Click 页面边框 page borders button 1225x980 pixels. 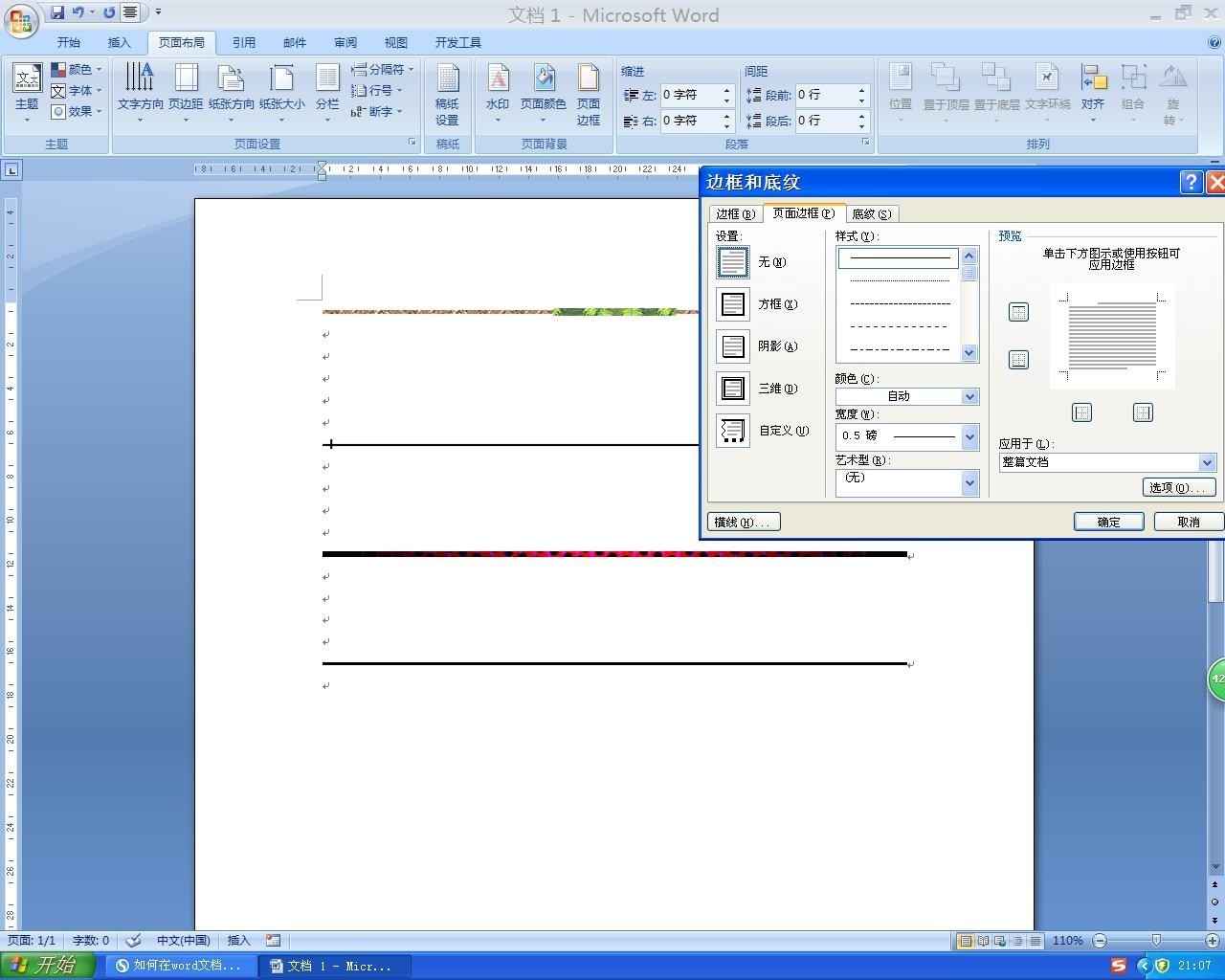point(589,95)
